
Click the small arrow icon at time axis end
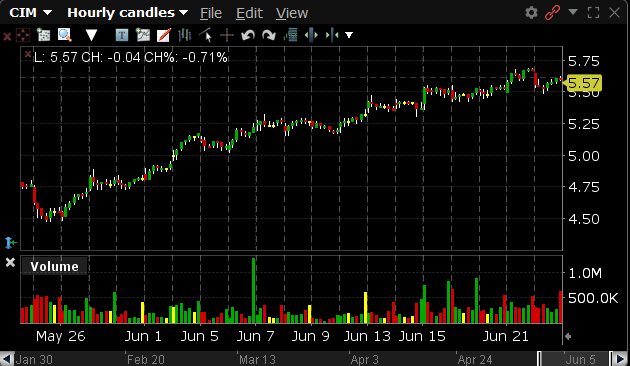[568, 337]
